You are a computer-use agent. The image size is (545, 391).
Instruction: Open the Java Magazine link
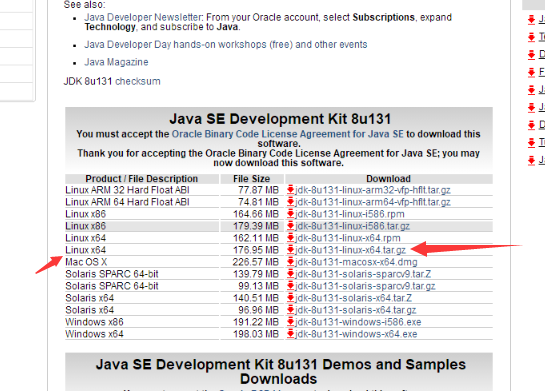tap(116, 62)
